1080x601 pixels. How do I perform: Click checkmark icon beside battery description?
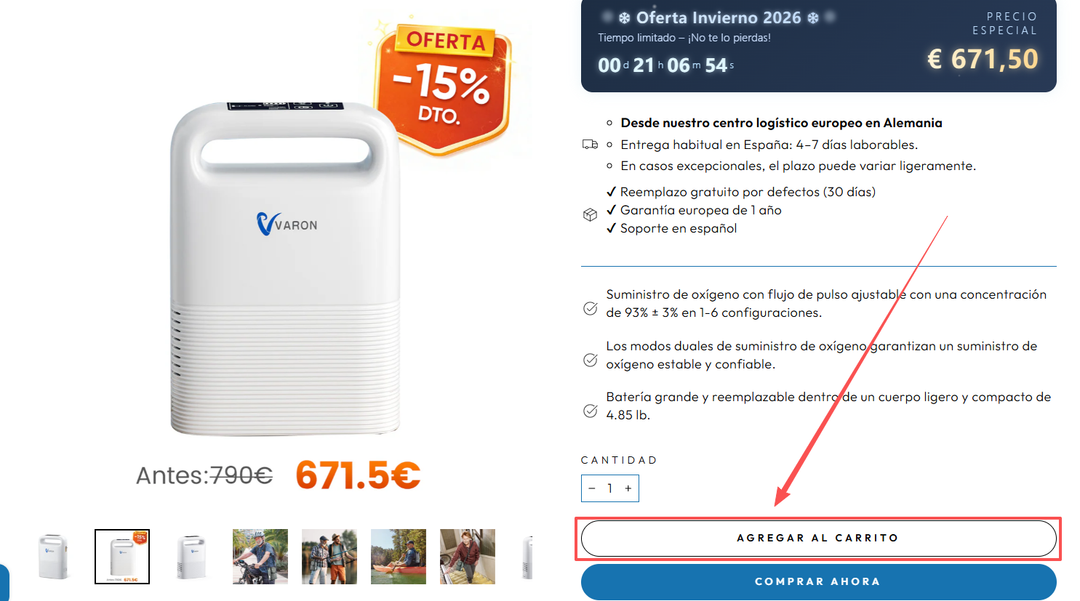590,411
